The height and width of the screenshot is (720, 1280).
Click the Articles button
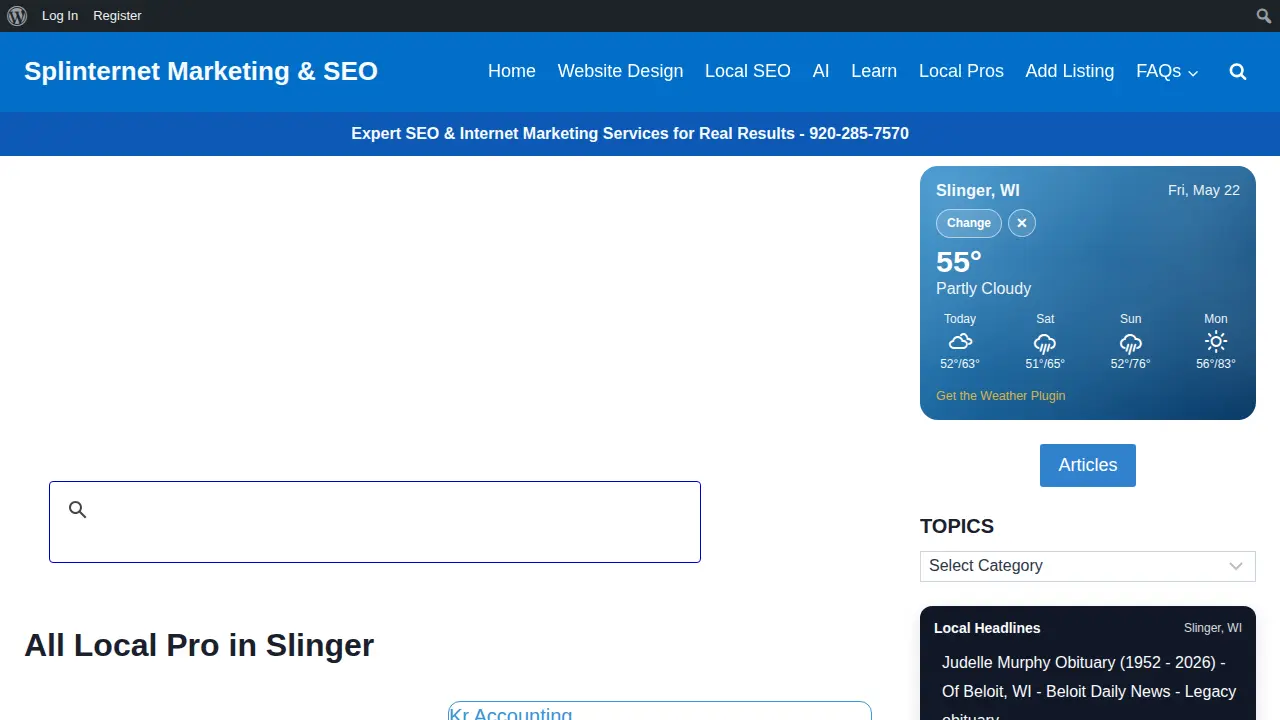coord(1088,465)
